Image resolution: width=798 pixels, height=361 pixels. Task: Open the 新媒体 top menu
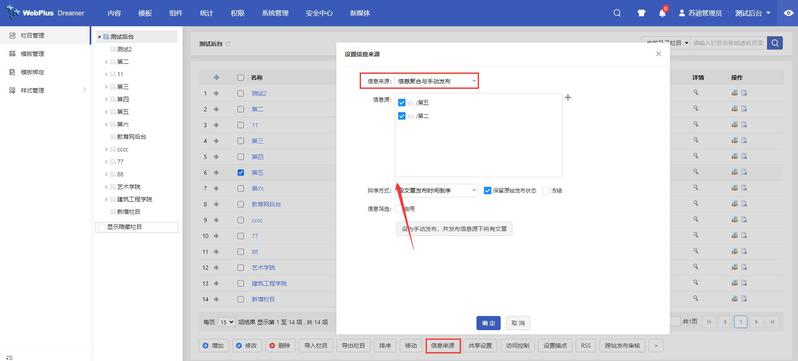click(360, 13)
